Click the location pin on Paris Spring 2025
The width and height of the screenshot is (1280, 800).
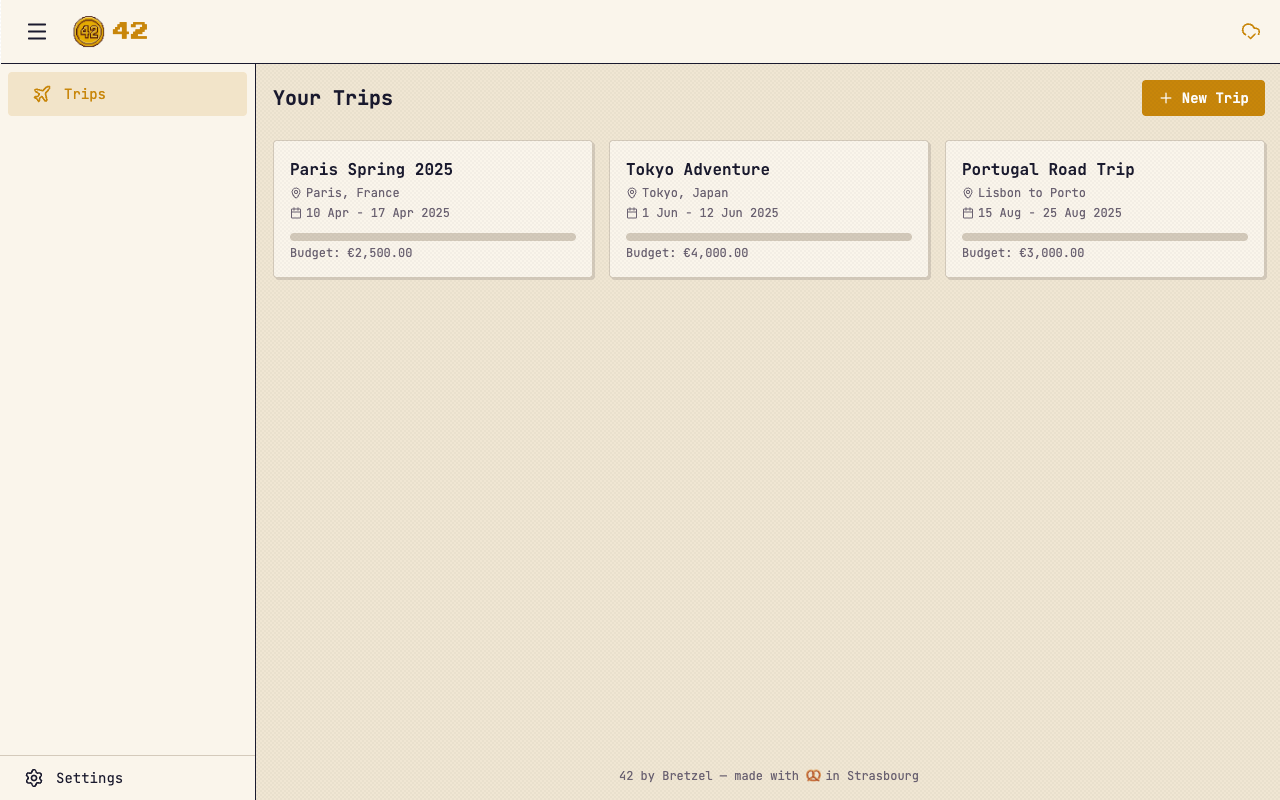pos(295,192)
